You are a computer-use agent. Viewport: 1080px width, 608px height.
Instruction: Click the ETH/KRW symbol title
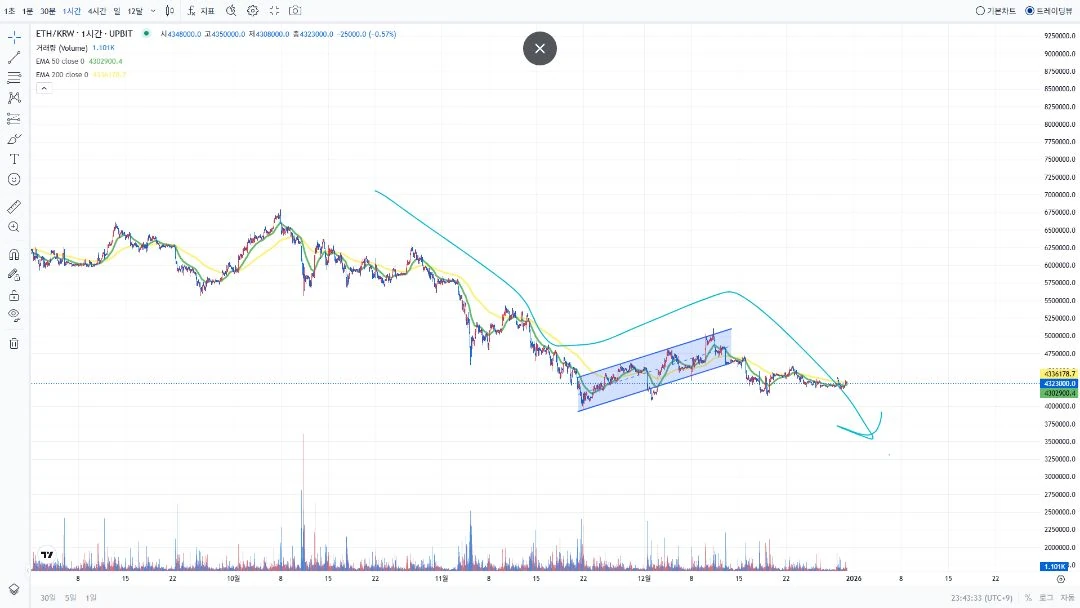(x=84, y=34)
